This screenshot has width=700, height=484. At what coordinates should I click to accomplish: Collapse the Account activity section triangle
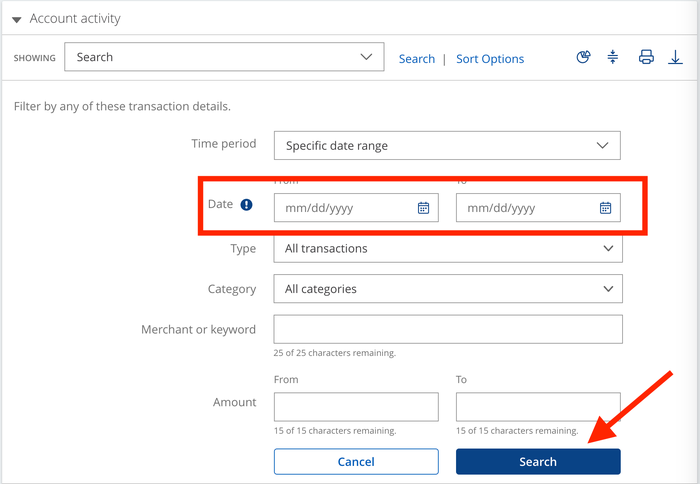click(17, 20)
